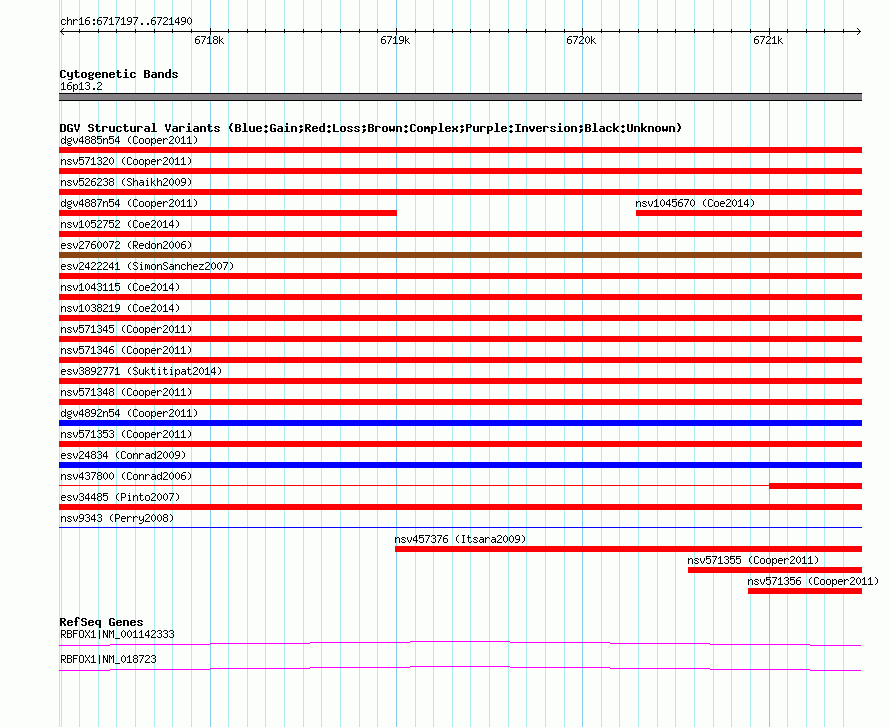Select the nsv437800 (Conrad2006) variant label

point(126,476)
